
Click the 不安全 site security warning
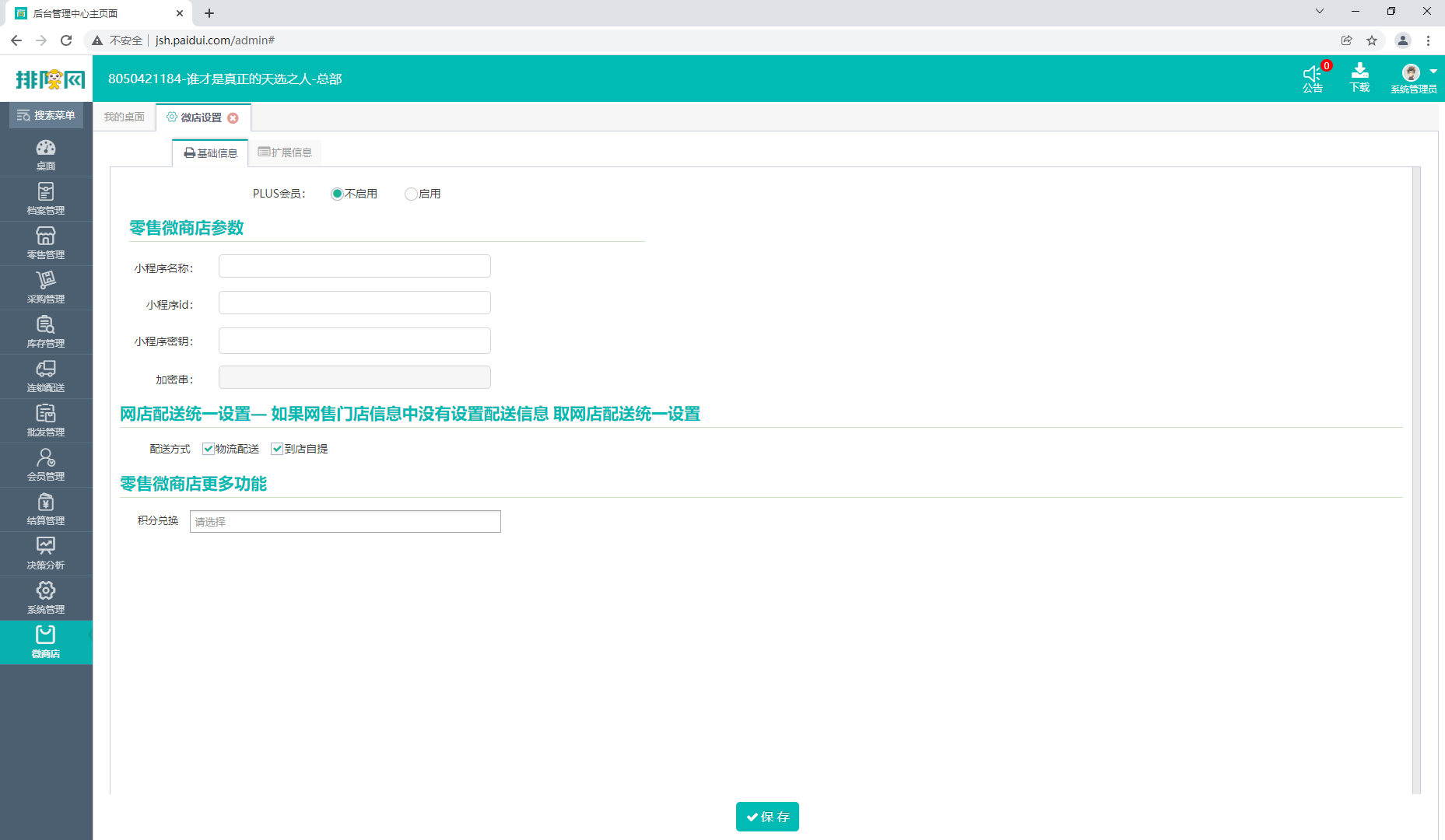coord(117,40)
